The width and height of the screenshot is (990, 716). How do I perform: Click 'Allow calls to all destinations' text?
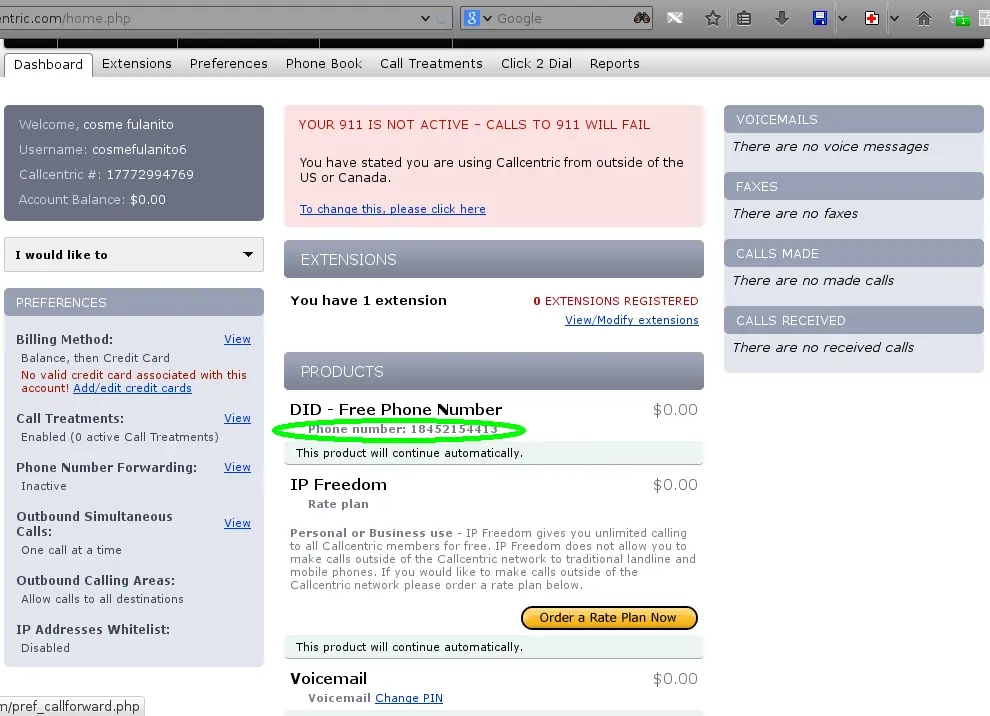click(x=102, y=599)
